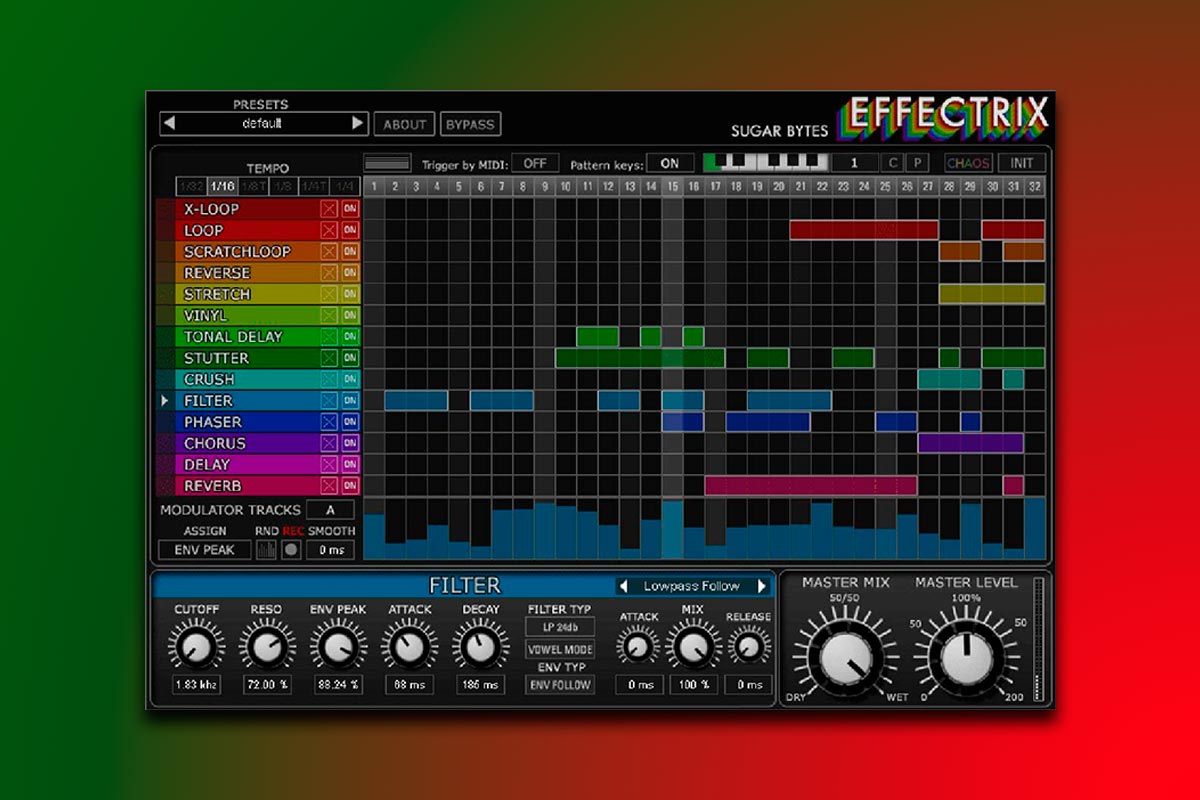Click the CUTOFF knob
Screen dimensions: 1200x800
(x=196, y=646)
